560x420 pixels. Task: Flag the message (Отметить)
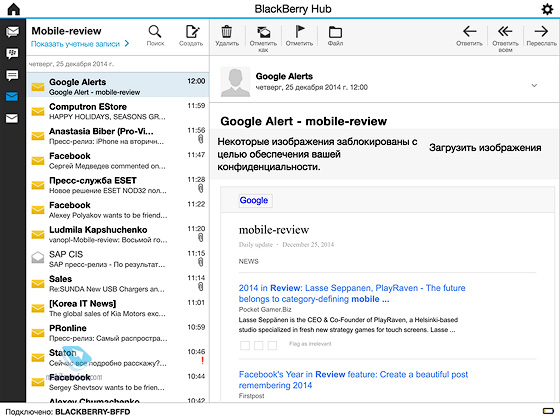tap(299, 35)
